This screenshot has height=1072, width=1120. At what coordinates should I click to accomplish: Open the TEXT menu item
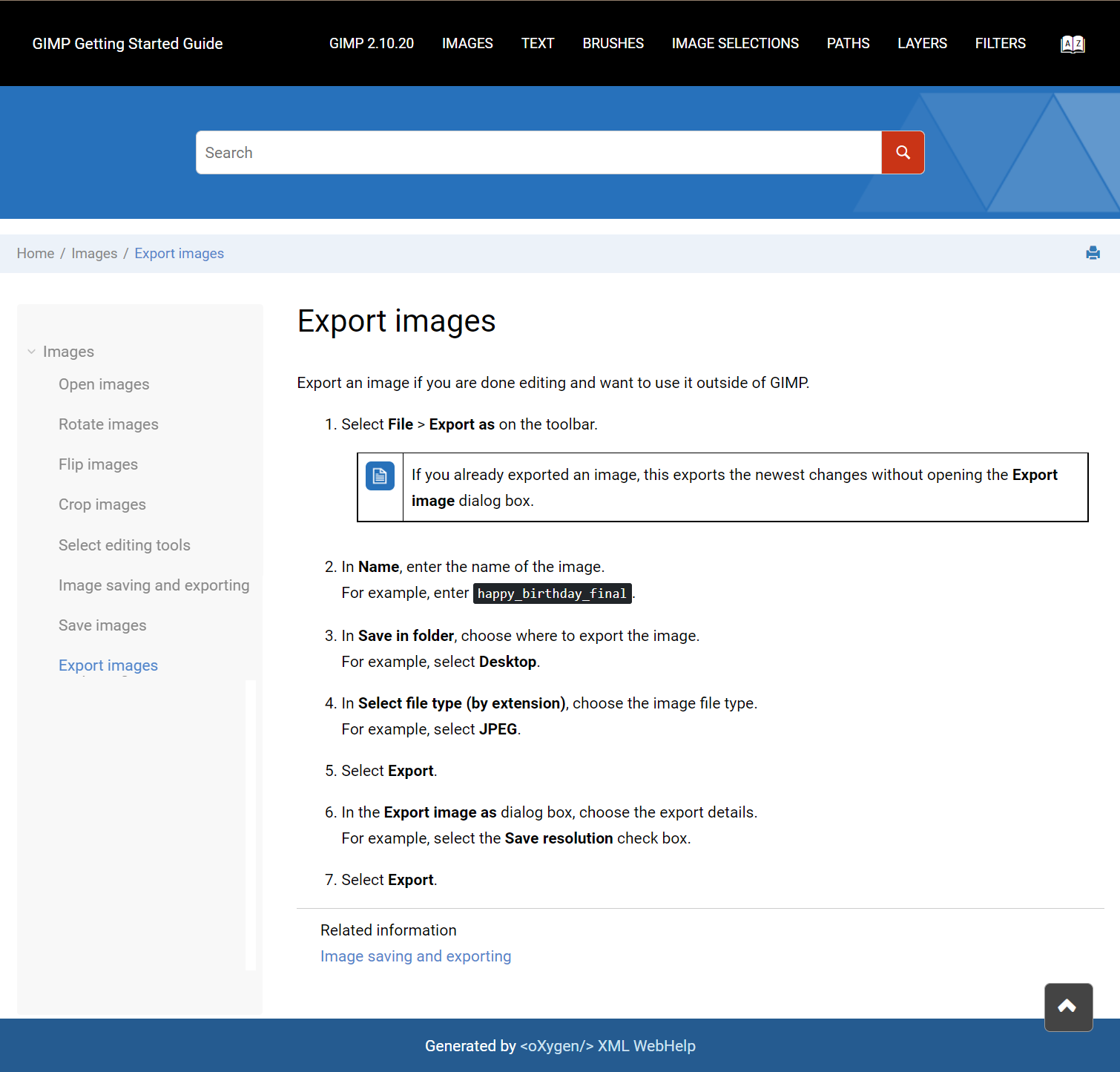538,44
